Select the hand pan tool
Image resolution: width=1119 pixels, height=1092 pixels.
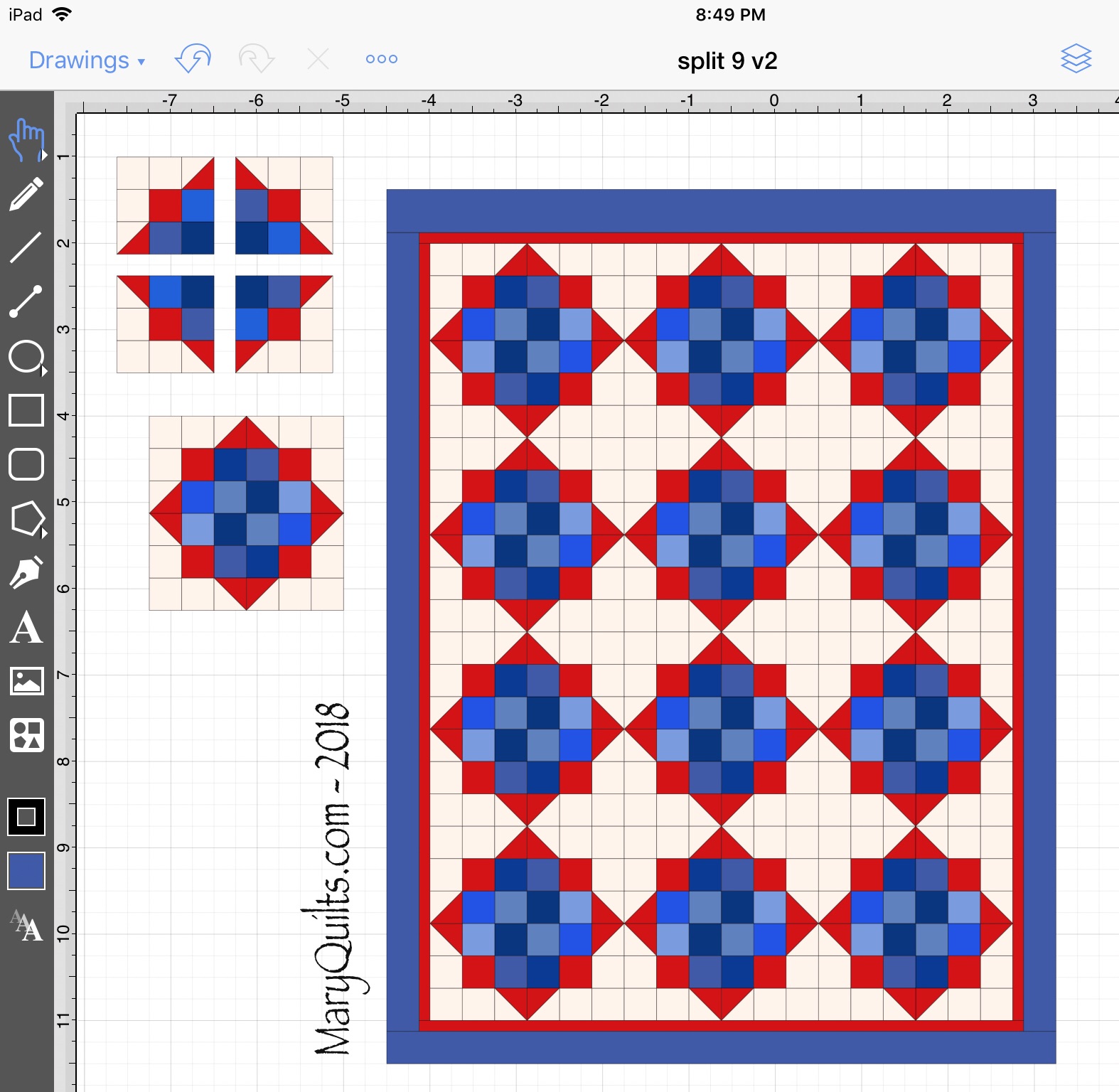tap(26, 139)
